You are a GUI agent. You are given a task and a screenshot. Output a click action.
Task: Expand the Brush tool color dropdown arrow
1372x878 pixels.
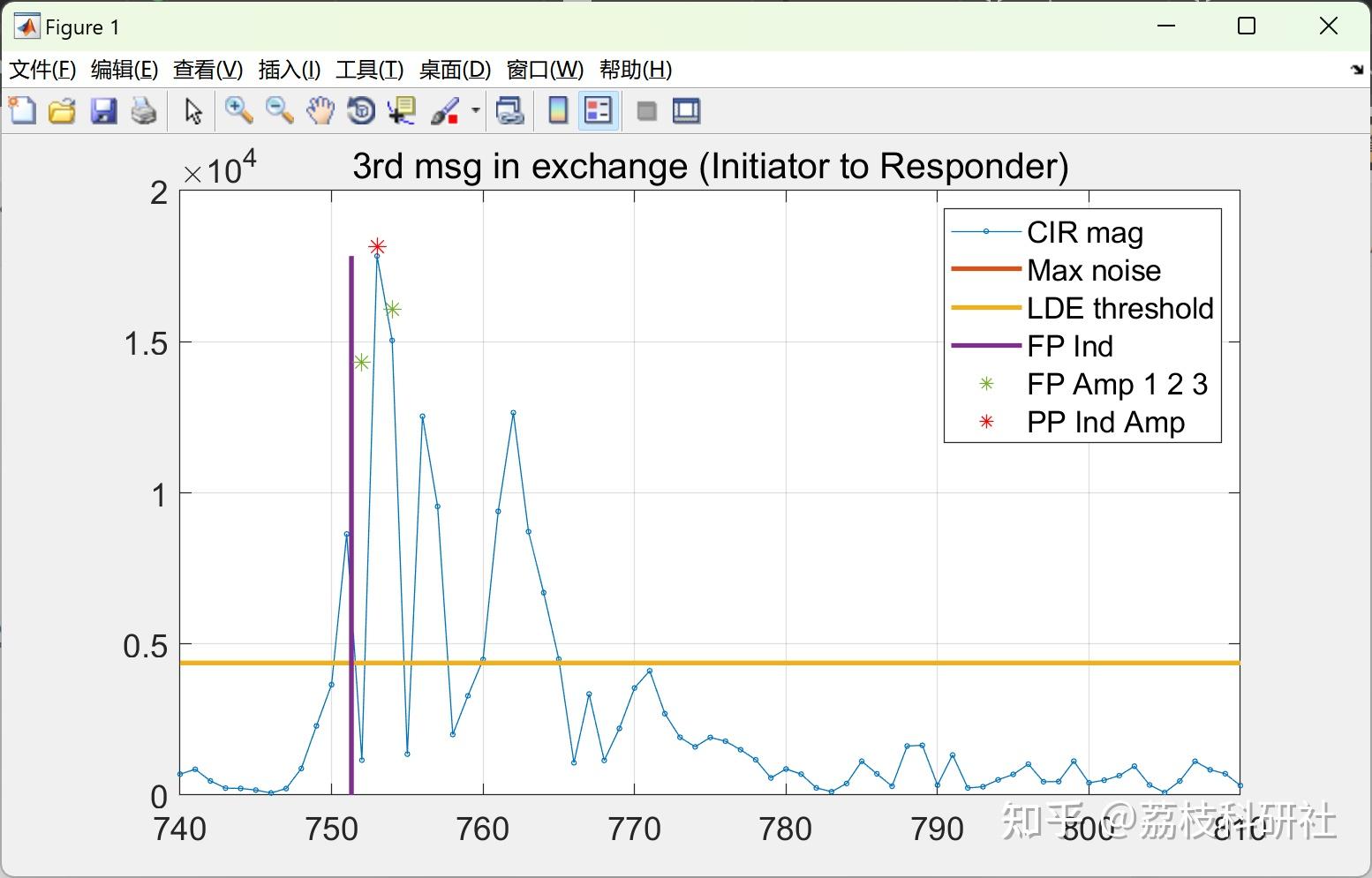(x=476, y=110)
